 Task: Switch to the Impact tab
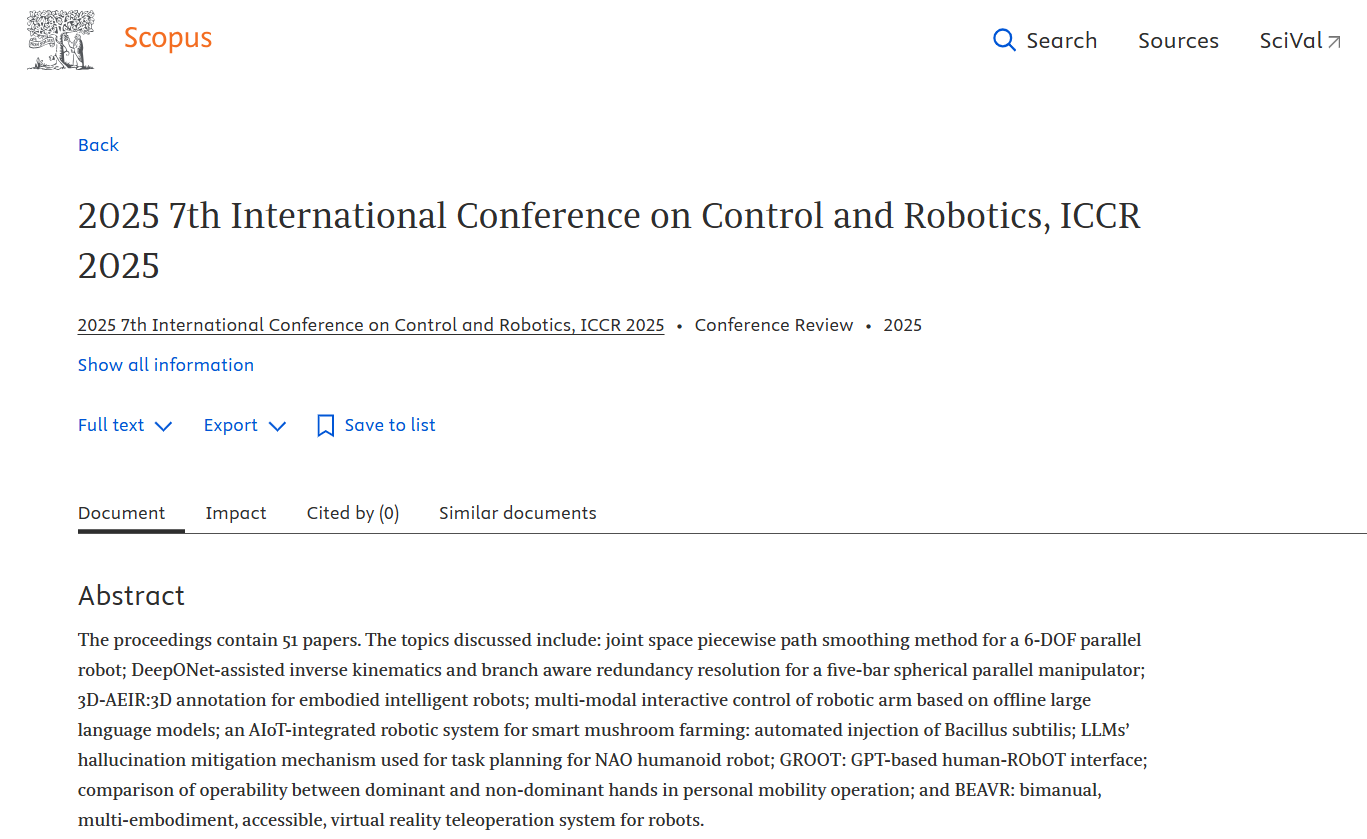coord(236,513)
